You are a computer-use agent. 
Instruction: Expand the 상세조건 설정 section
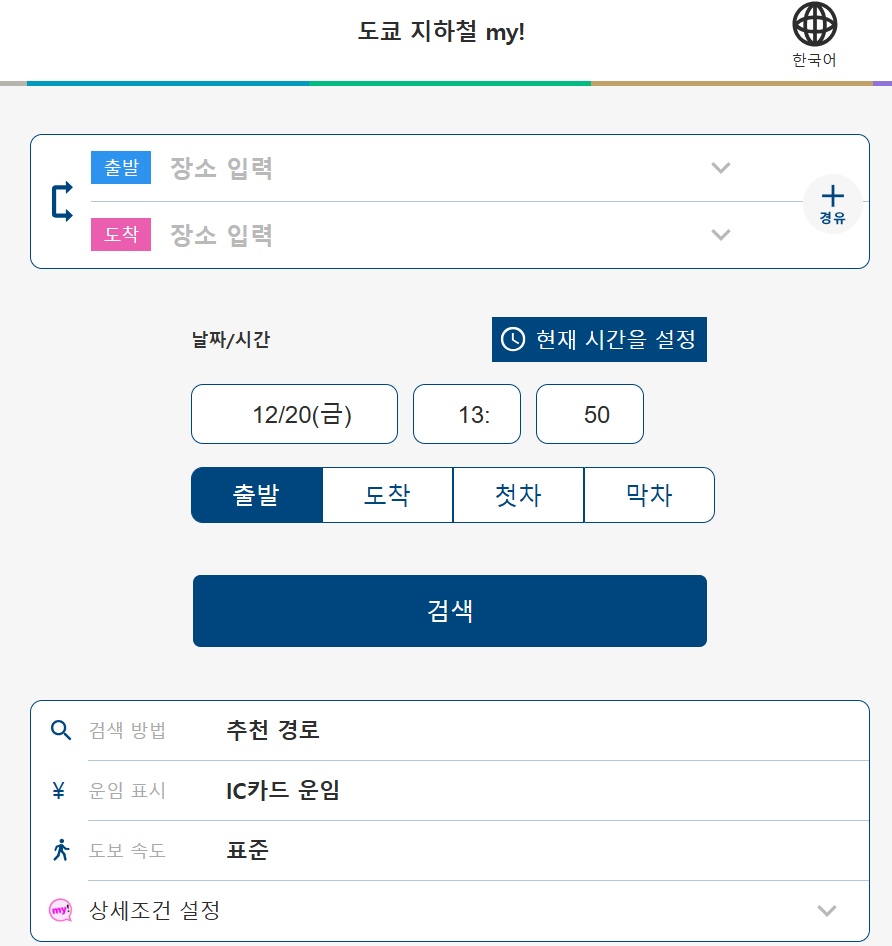coord(826,910)
